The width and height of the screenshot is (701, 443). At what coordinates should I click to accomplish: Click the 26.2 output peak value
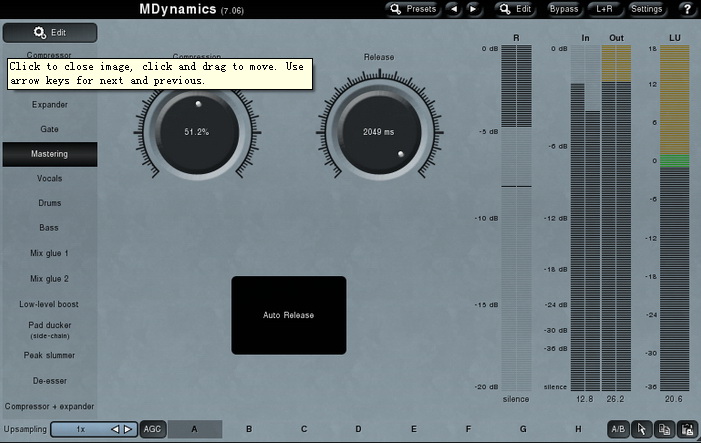click(x=616, y=399)
